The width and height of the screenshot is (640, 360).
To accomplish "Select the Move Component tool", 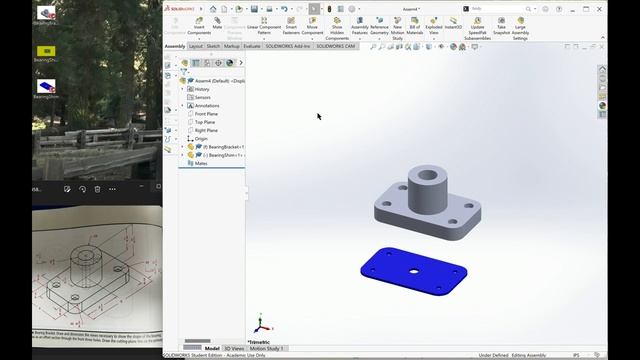I will click(x=312, y=26).
